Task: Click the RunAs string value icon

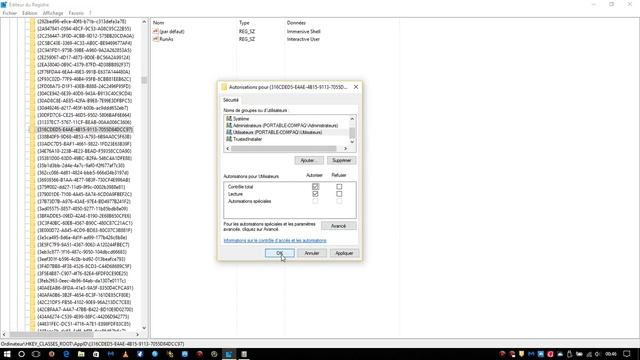Action: coord(156,39)
